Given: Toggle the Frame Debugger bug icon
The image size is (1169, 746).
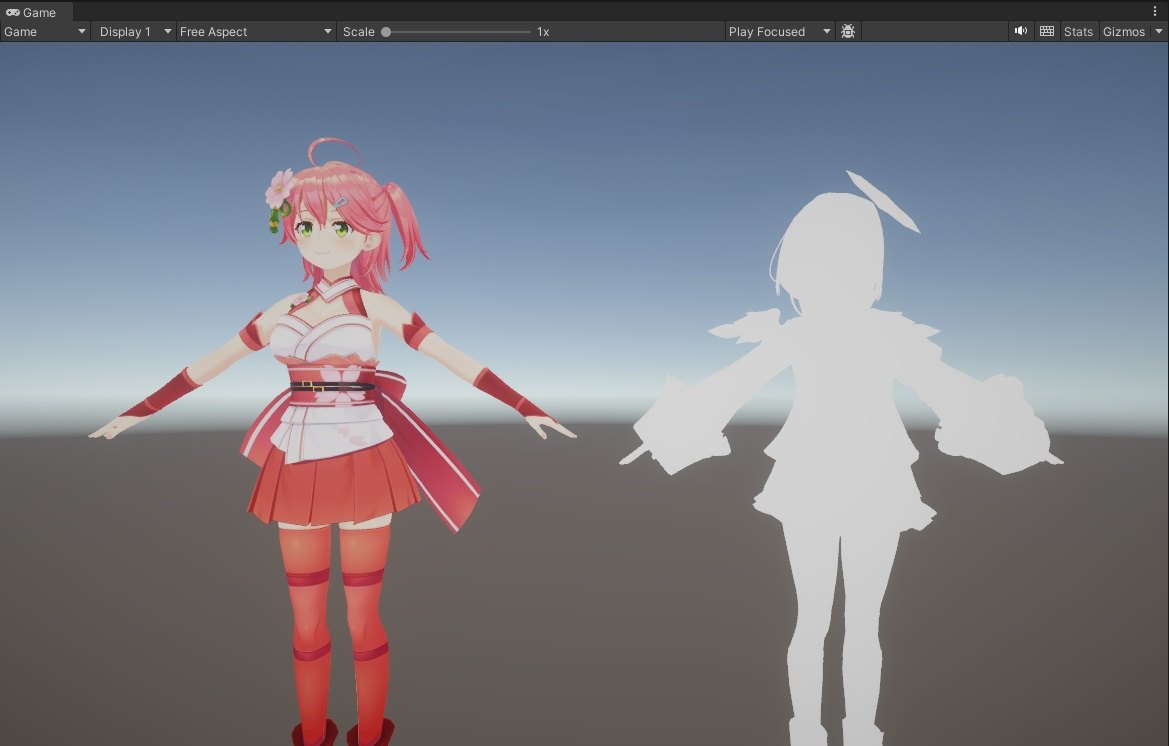Looking at the screenshot, I should point(848,31).
